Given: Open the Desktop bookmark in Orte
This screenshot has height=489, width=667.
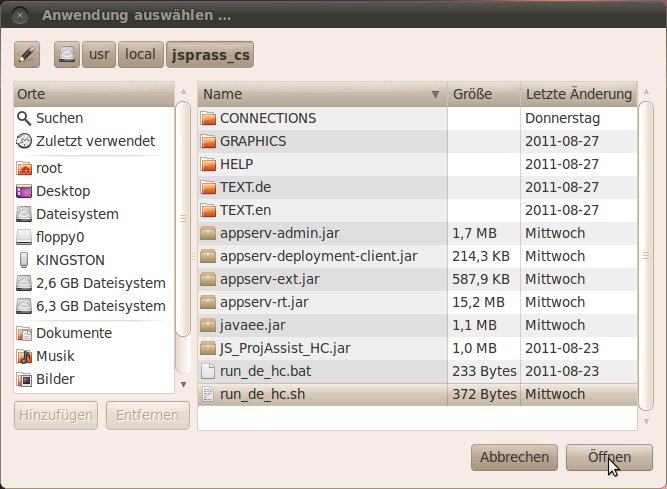Looking at the screenshot, I should [62, 191].
